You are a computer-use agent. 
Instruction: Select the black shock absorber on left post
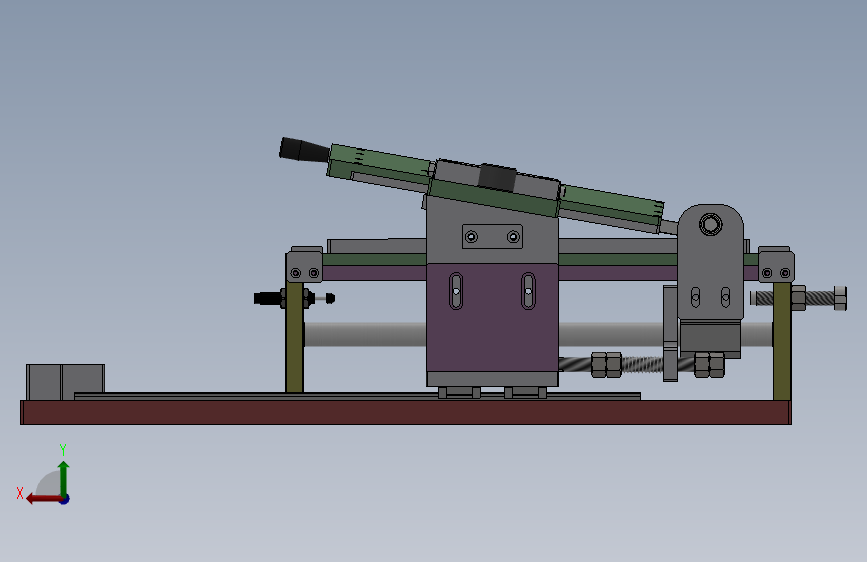click(x=294, y=299)
